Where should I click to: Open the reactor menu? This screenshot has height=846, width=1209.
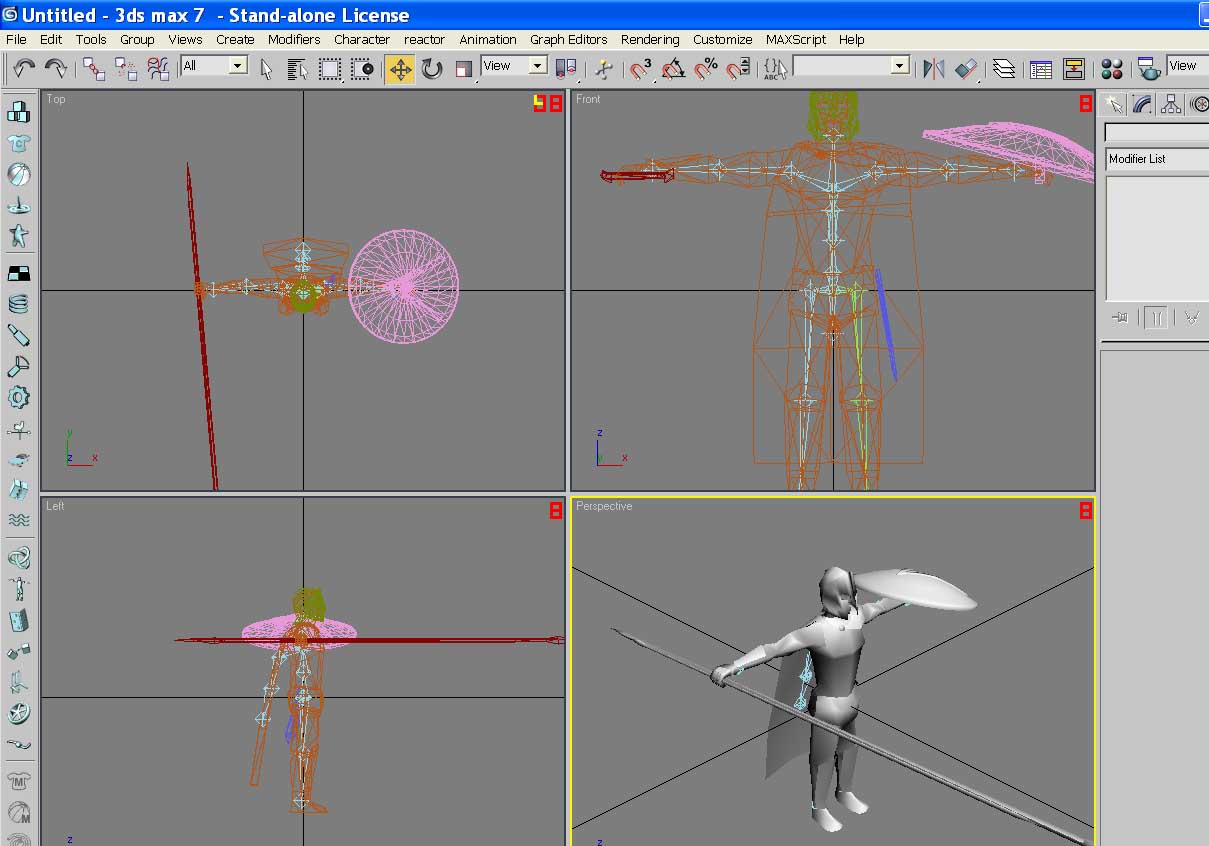point(424,40)
